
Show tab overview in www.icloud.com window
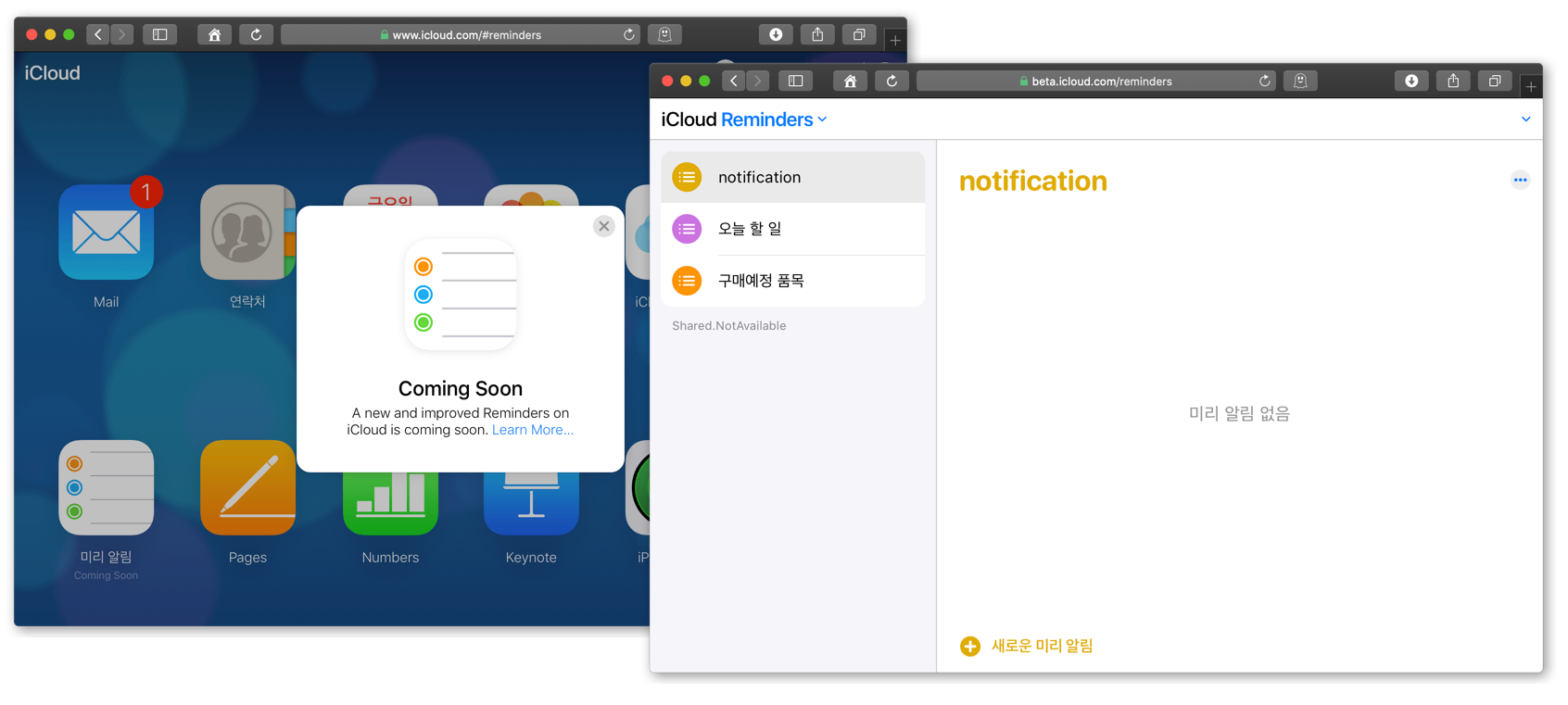pyautogui.click(x=859, y=34)
